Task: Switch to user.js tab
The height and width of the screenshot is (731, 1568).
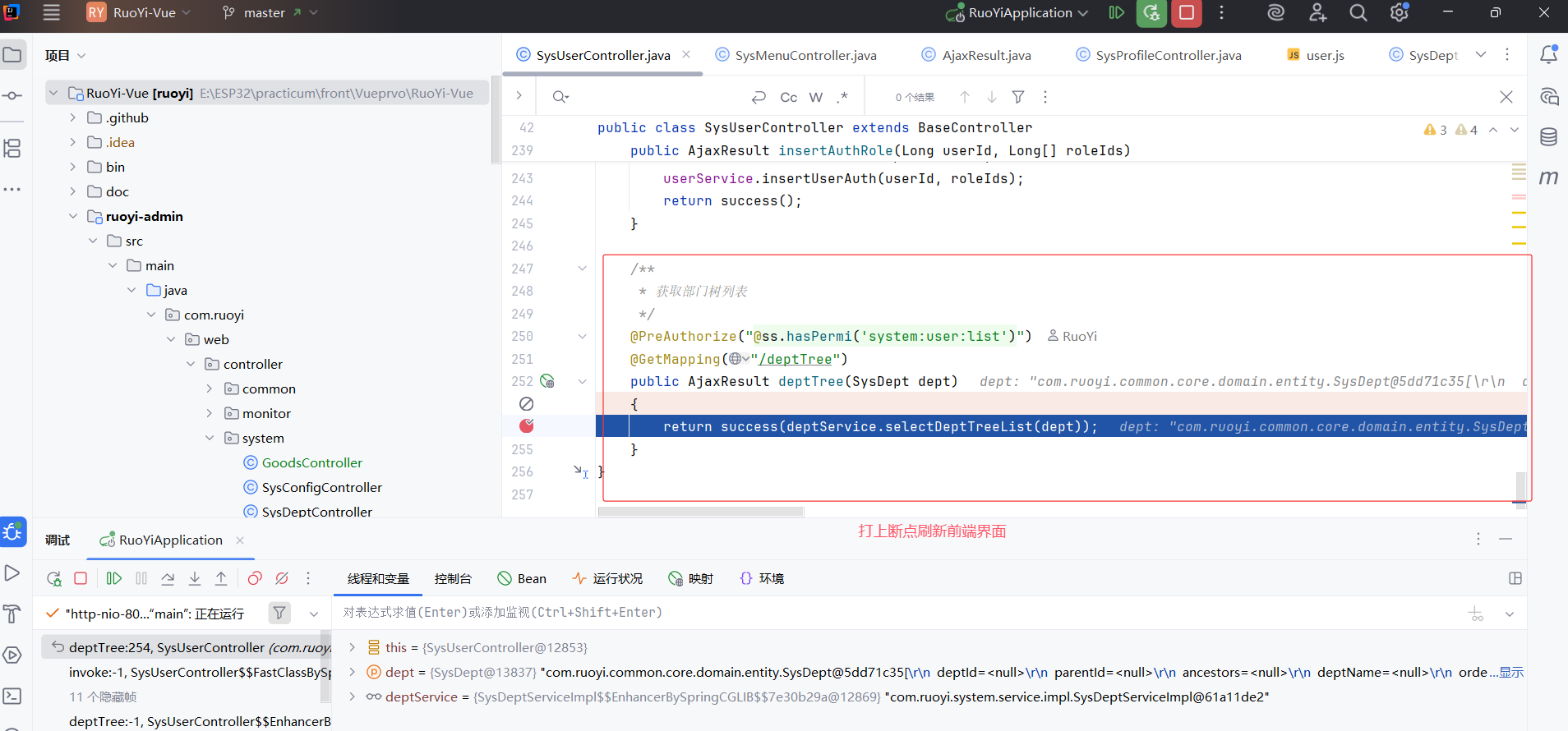Action: click(x=1316, y=55)
